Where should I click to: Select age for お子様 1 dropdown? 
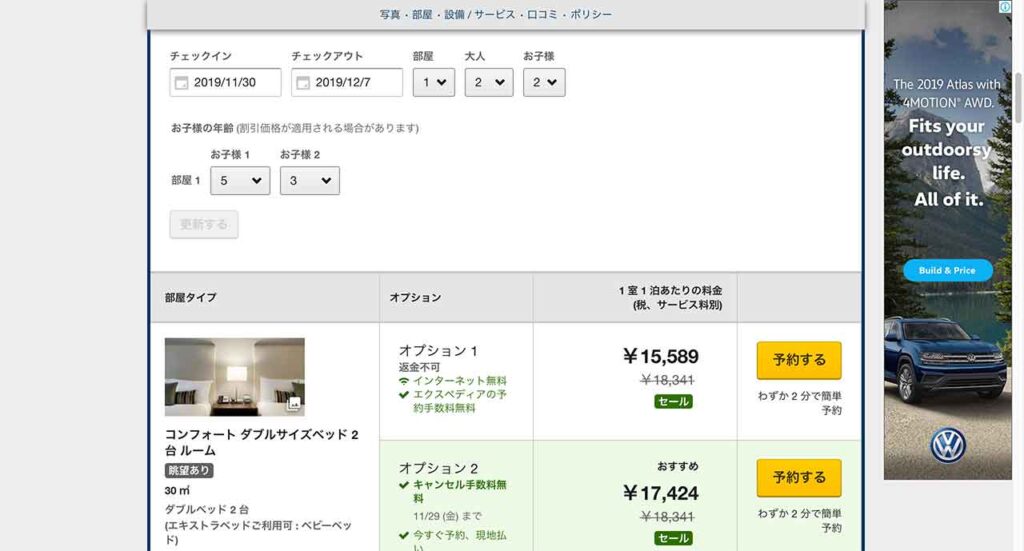click(x=240, y=181)
